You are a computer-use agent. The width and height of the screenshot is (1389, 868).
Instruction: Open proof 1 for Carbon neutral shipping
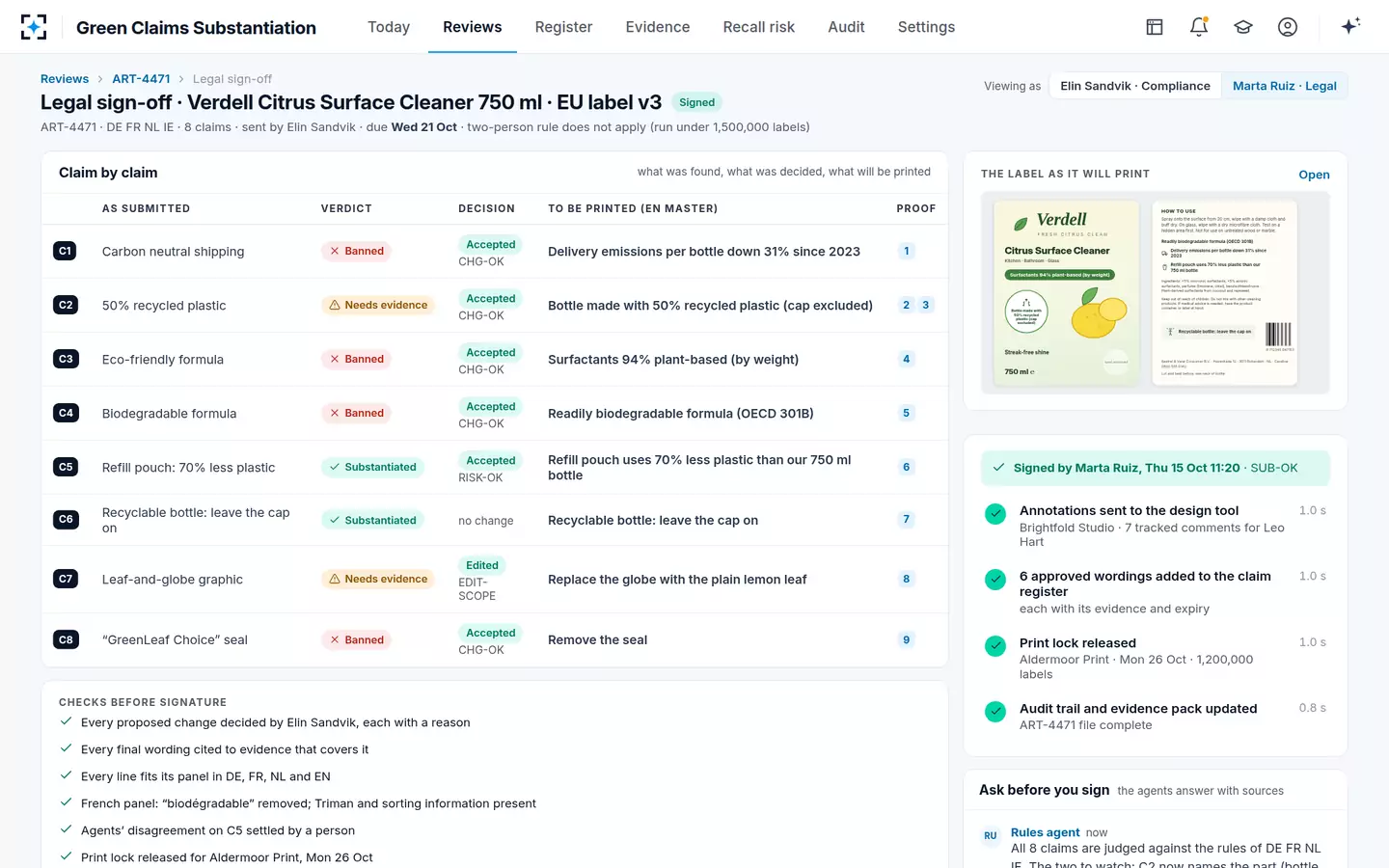click(907, 251)
